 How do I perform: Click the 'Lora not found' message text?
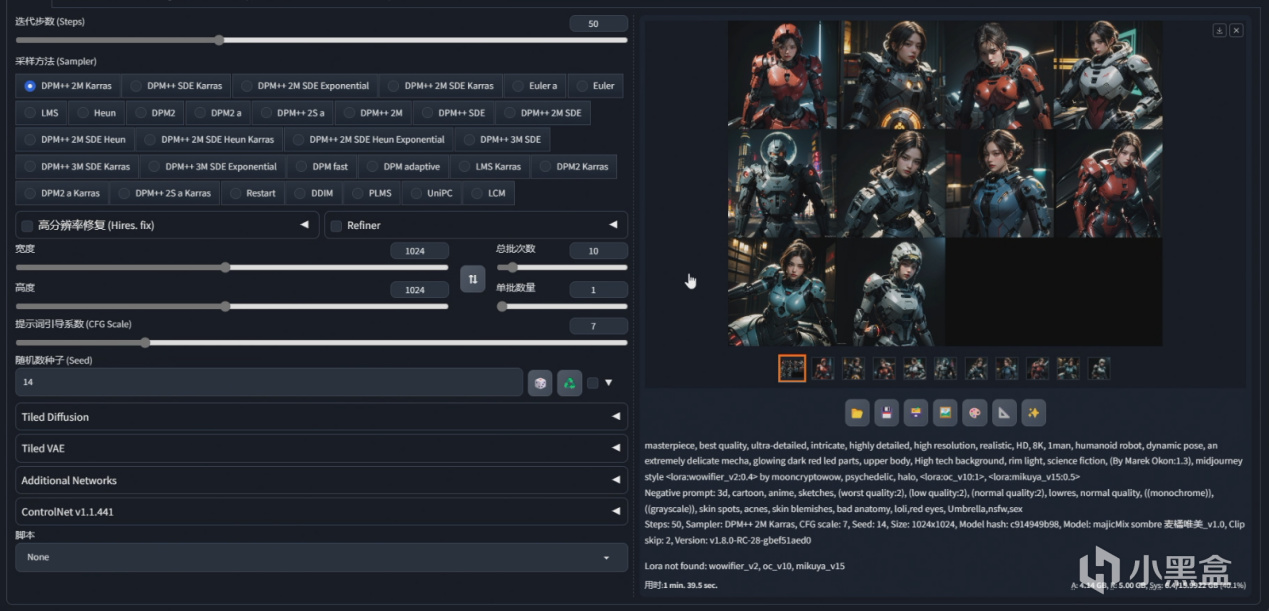point(745,565)
